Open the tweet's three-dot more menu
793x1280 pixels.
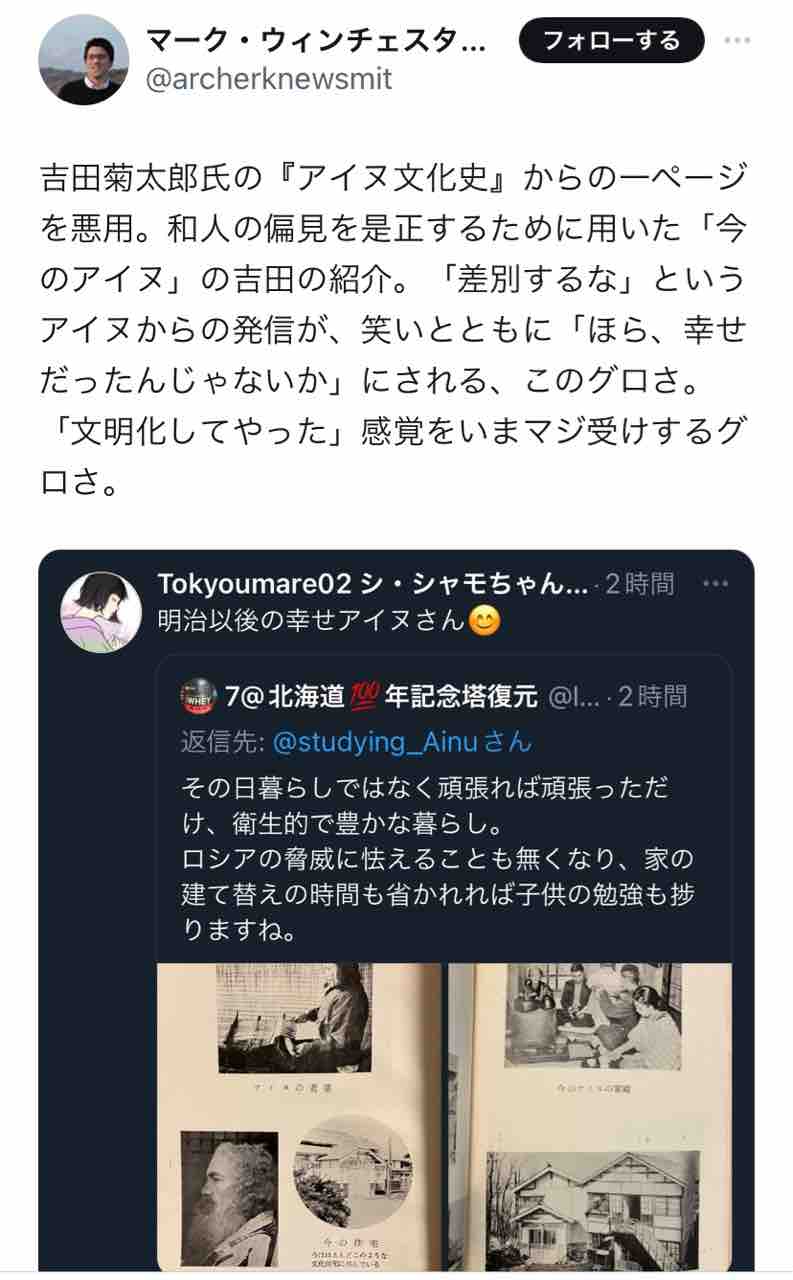click(x=738, y=41)
